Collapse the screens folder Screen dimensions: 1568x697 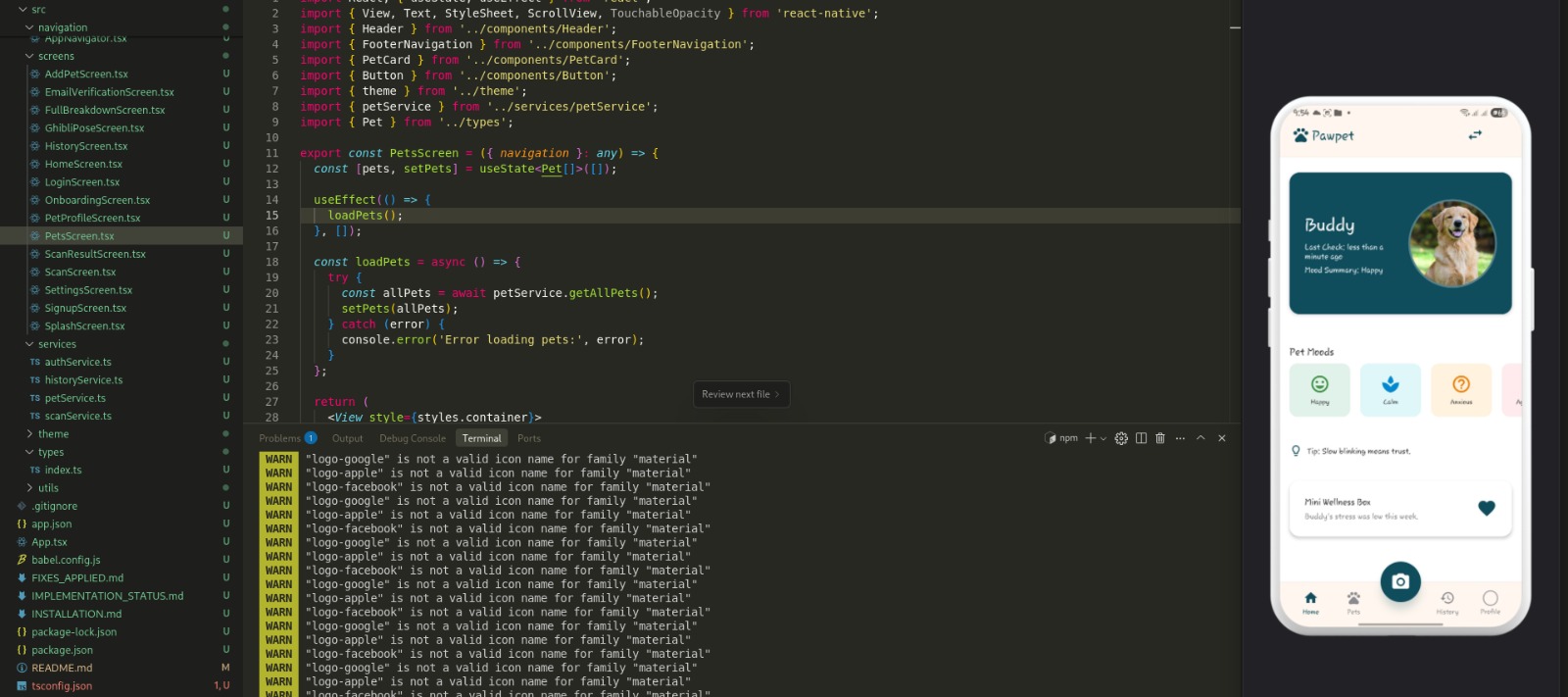[x=56, y=56]
